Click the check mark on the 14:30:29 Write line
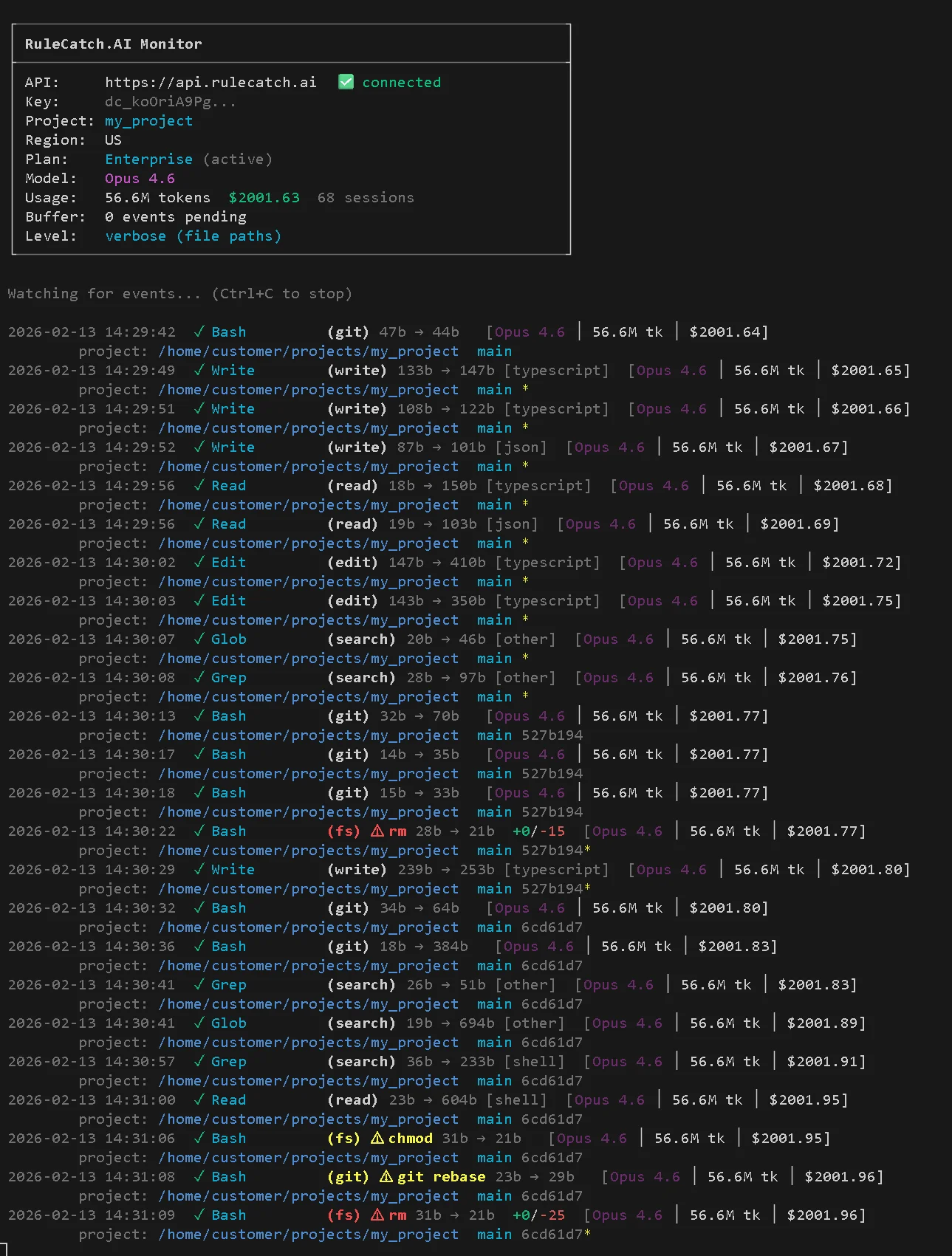The image size is (952, 1256). 199,869
